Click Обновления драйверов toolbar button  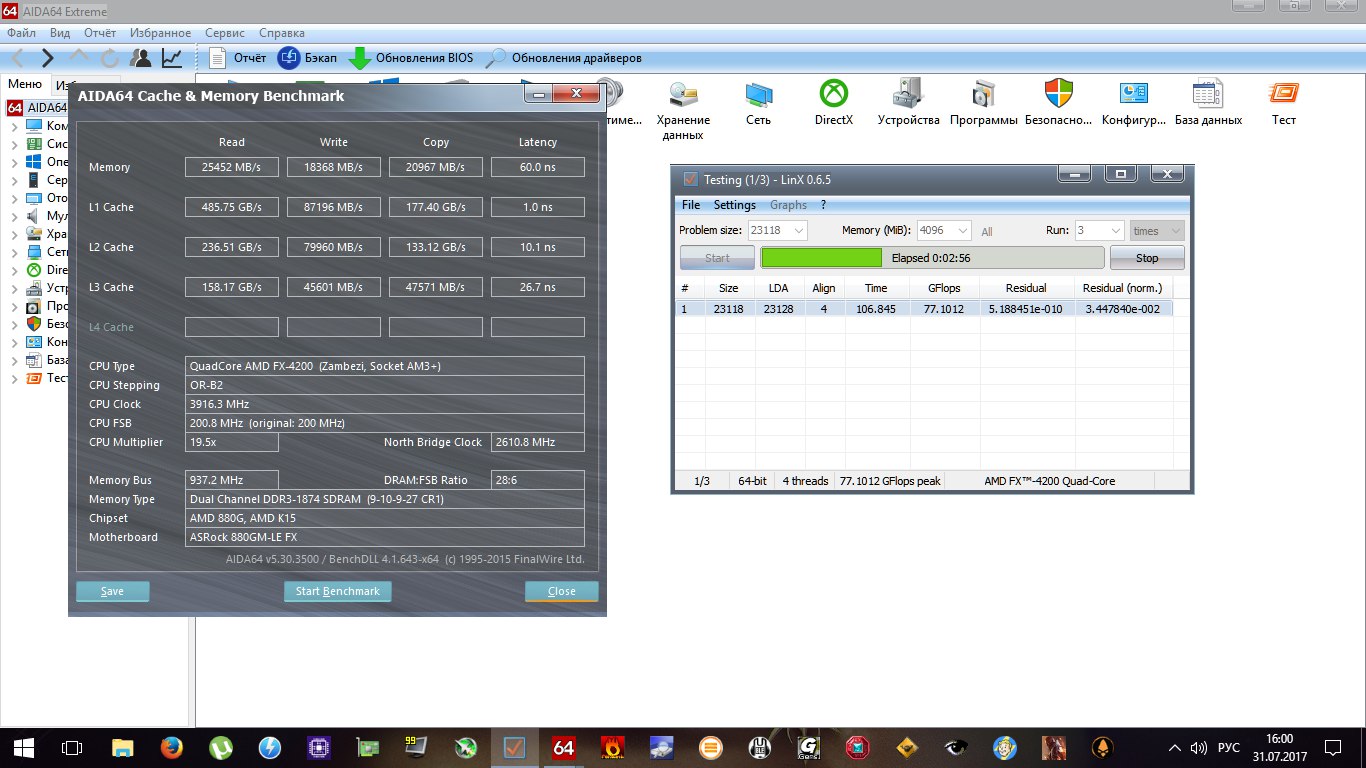(x=563, y=58)
